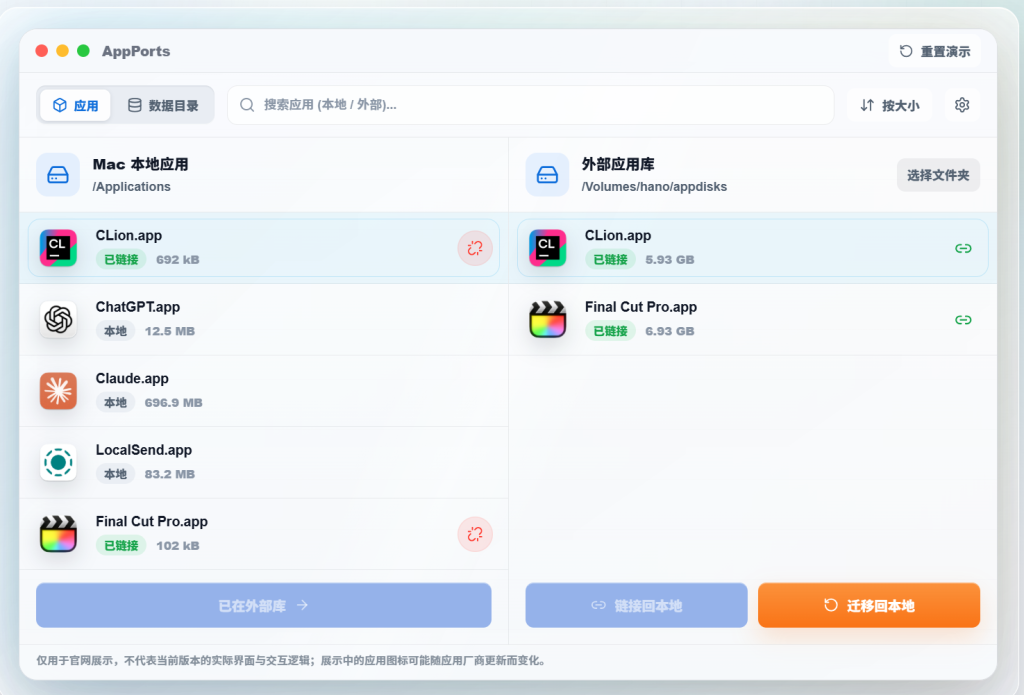
Task: Click the ChatGPT.app icon
Action: (x=58, y=320)
